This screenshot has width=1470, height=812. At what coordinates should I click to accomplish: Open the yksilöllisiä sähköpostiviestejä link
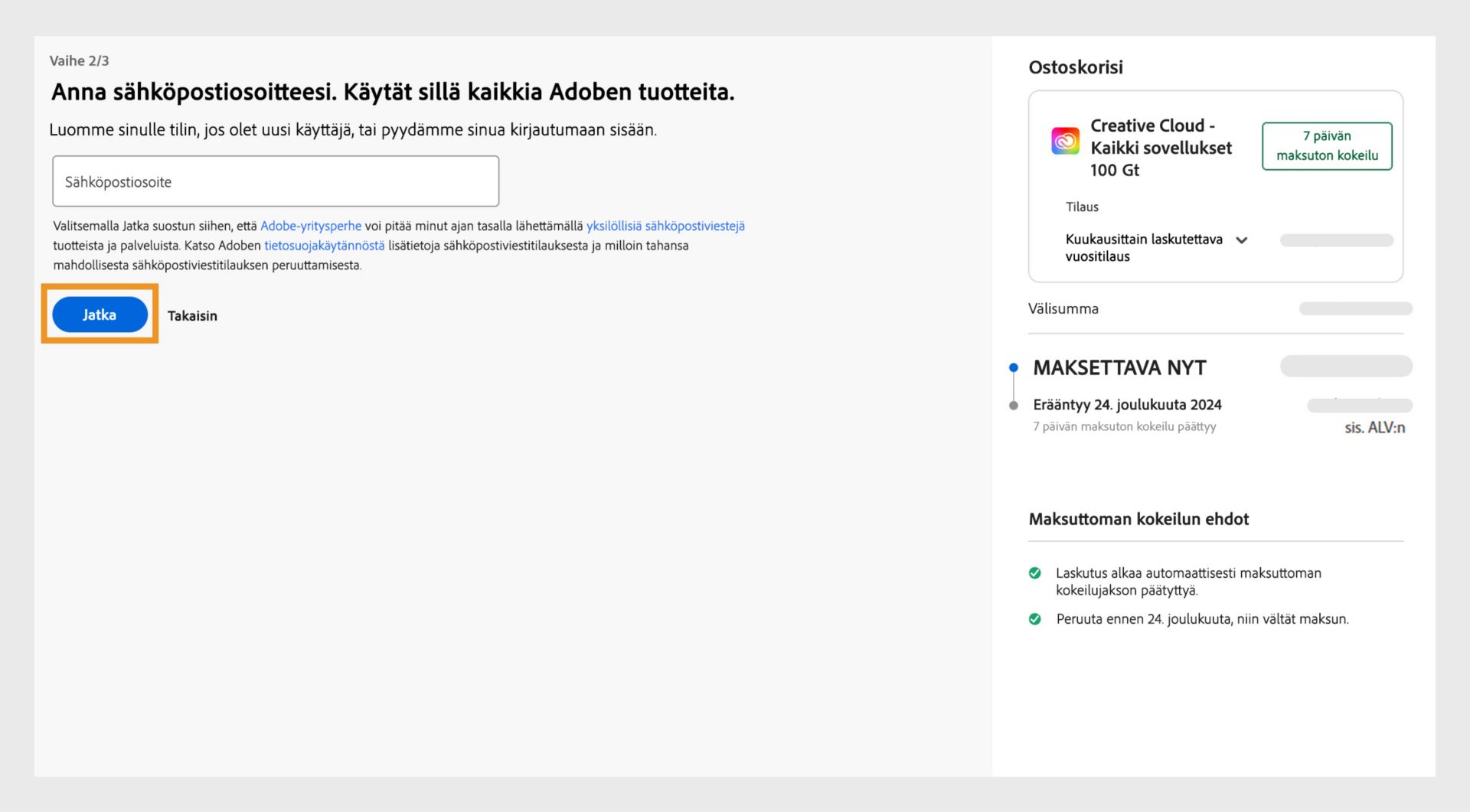click(665, 226)
